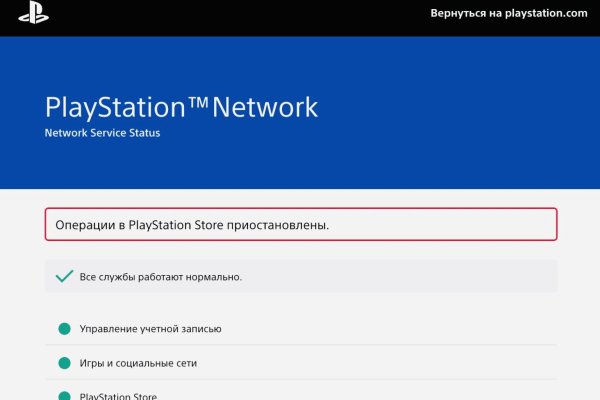
Task: Click the green checkmark status icon
Action: [x=65, y=276]
